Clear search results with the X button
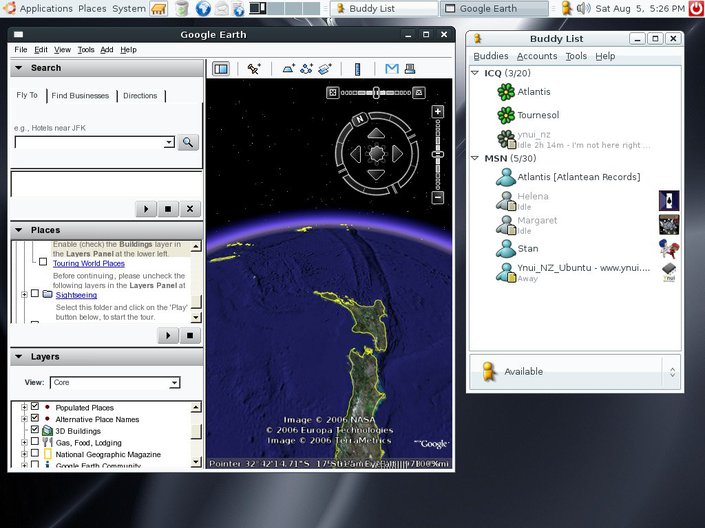Image resolution: width=705 pixels, height=528 pixels. [x=190, y=209]
